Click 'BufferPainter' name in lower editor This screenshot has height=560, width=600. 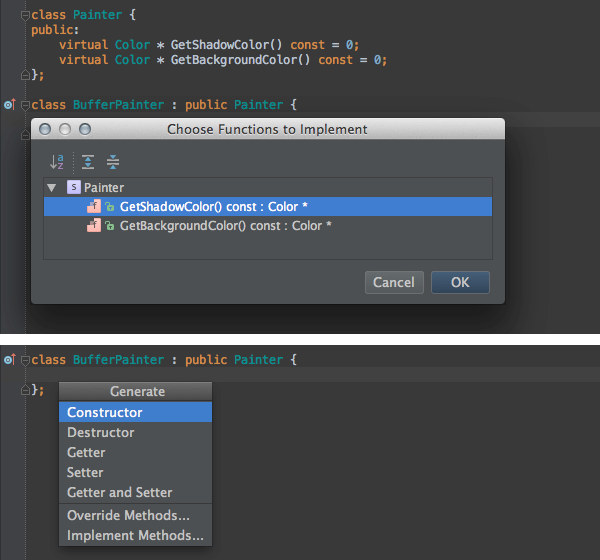click(118, 359)
